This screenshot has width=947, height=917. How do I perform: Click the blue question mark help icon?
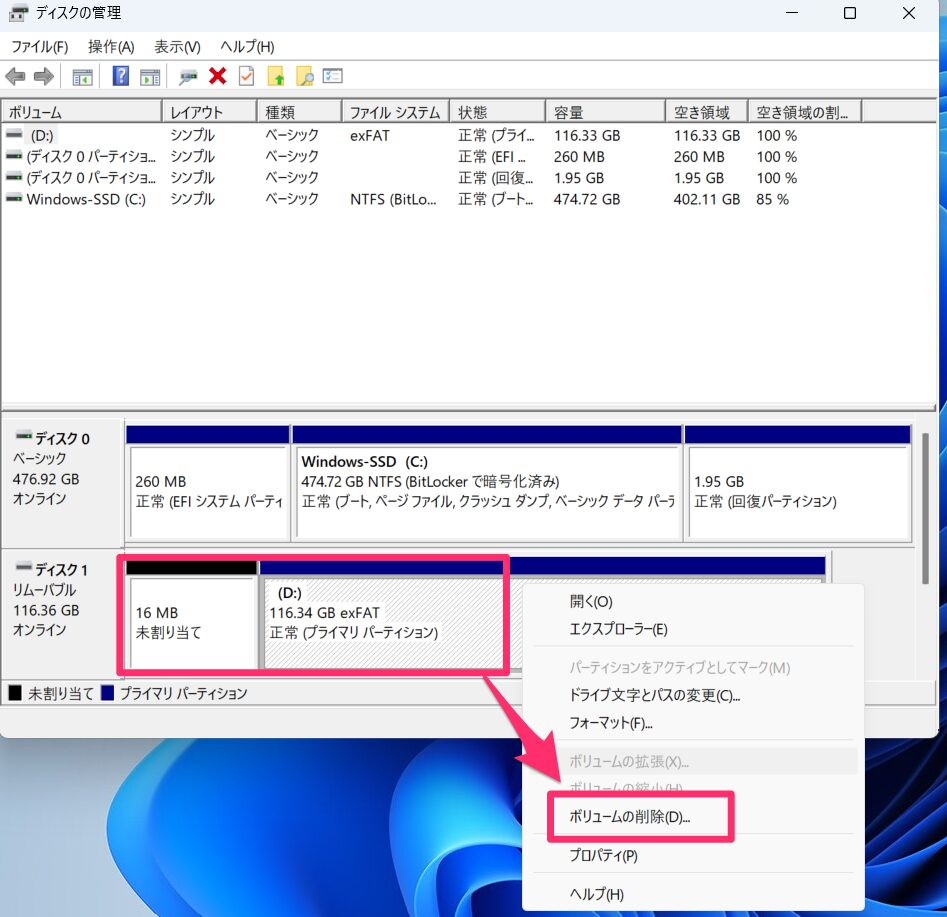(x=121, y=77)
